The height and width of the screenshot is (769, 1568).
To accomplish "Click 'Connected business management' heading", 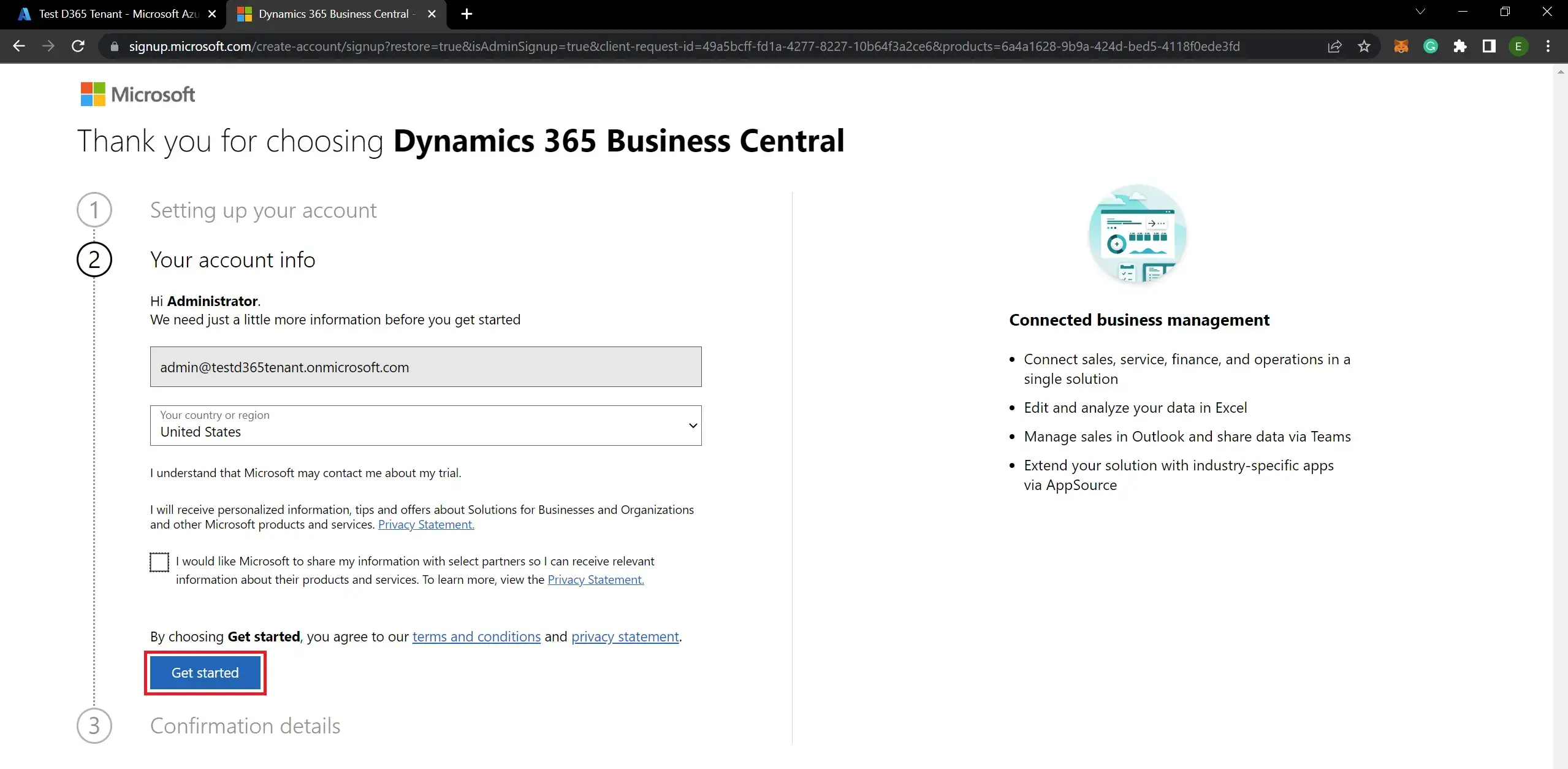I will tap(1139, 320).
